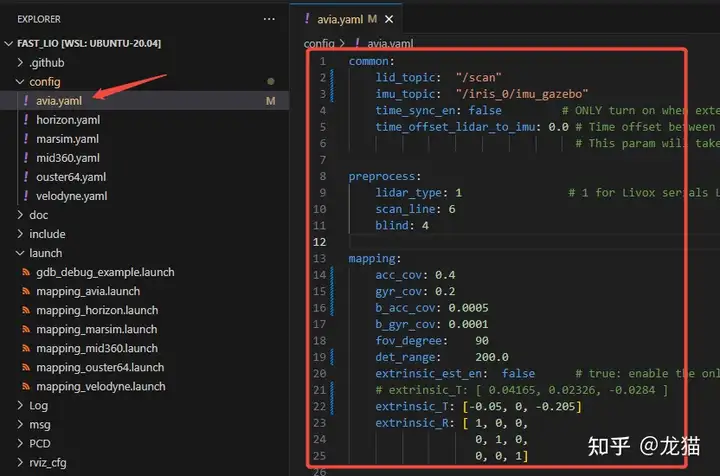This screenshot has width=720, height=476.
Task: Expand the doc folder
Action: (20, 215)
